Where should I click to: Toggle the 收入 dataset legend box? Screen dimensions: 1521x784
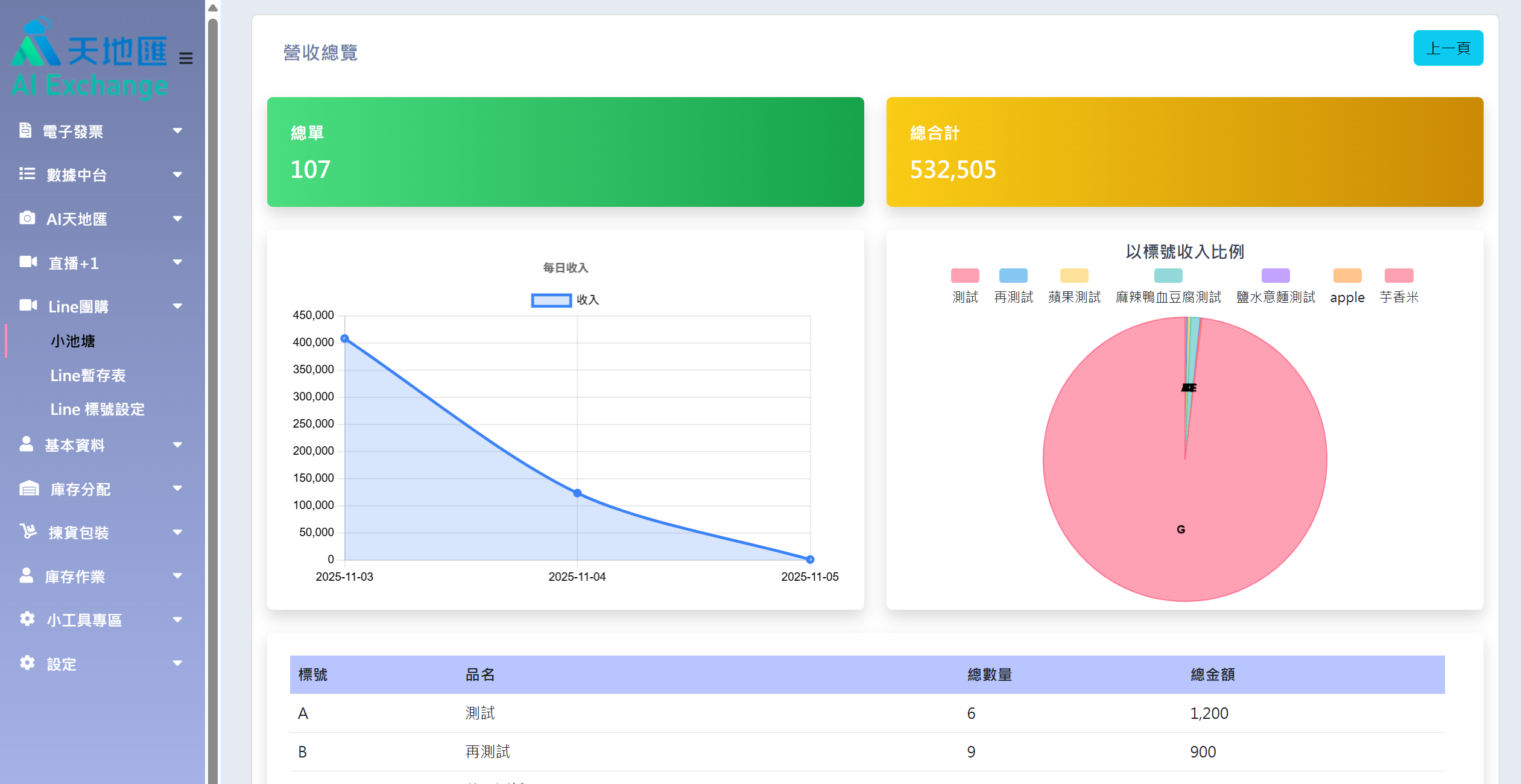pyautogui.click(x=551, y=300)
